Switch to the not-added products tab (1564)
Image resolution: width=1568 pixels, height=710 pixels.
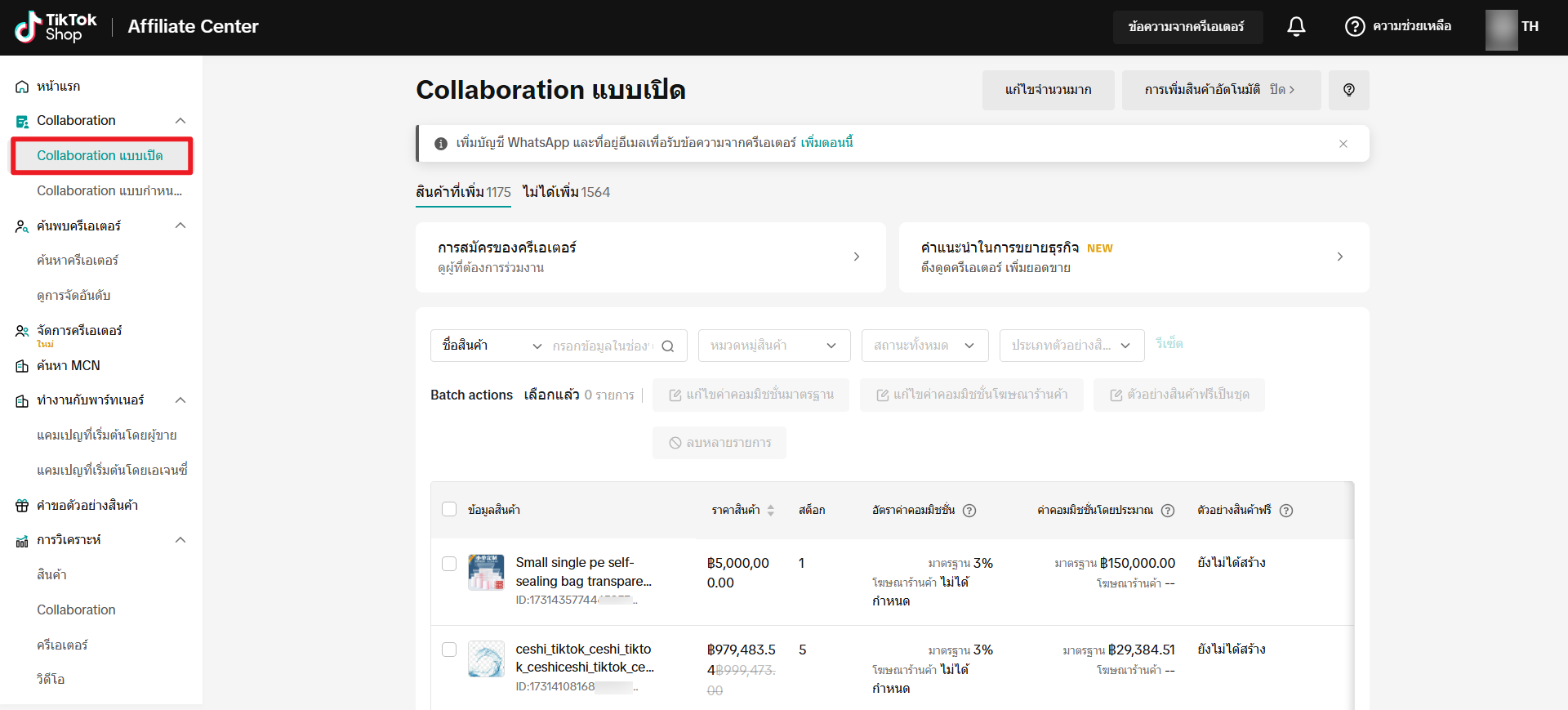(566, 192)
